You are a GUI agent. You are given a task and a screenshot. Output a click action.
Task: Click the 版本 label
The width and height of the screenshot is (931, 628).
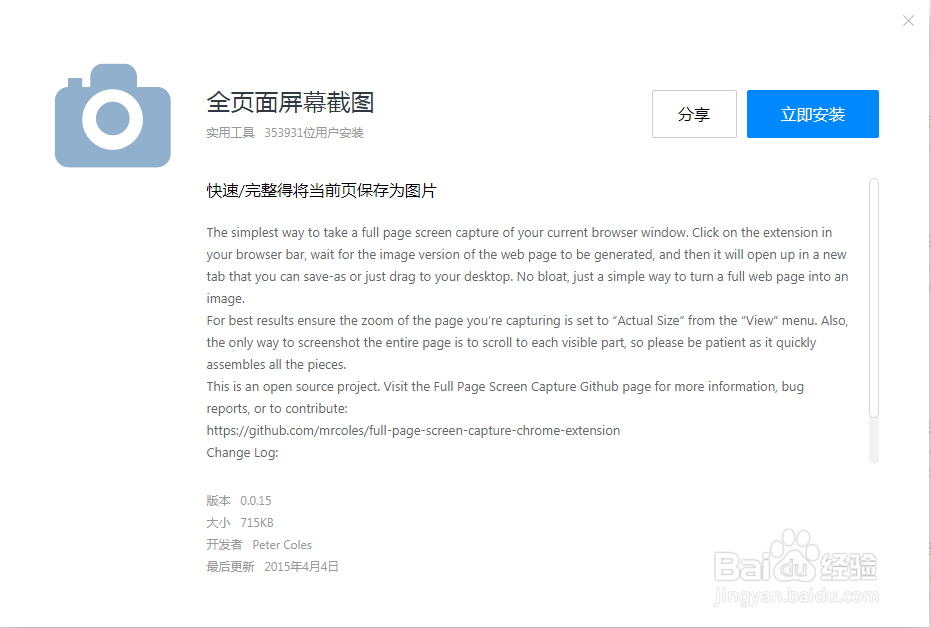point(218,500)
